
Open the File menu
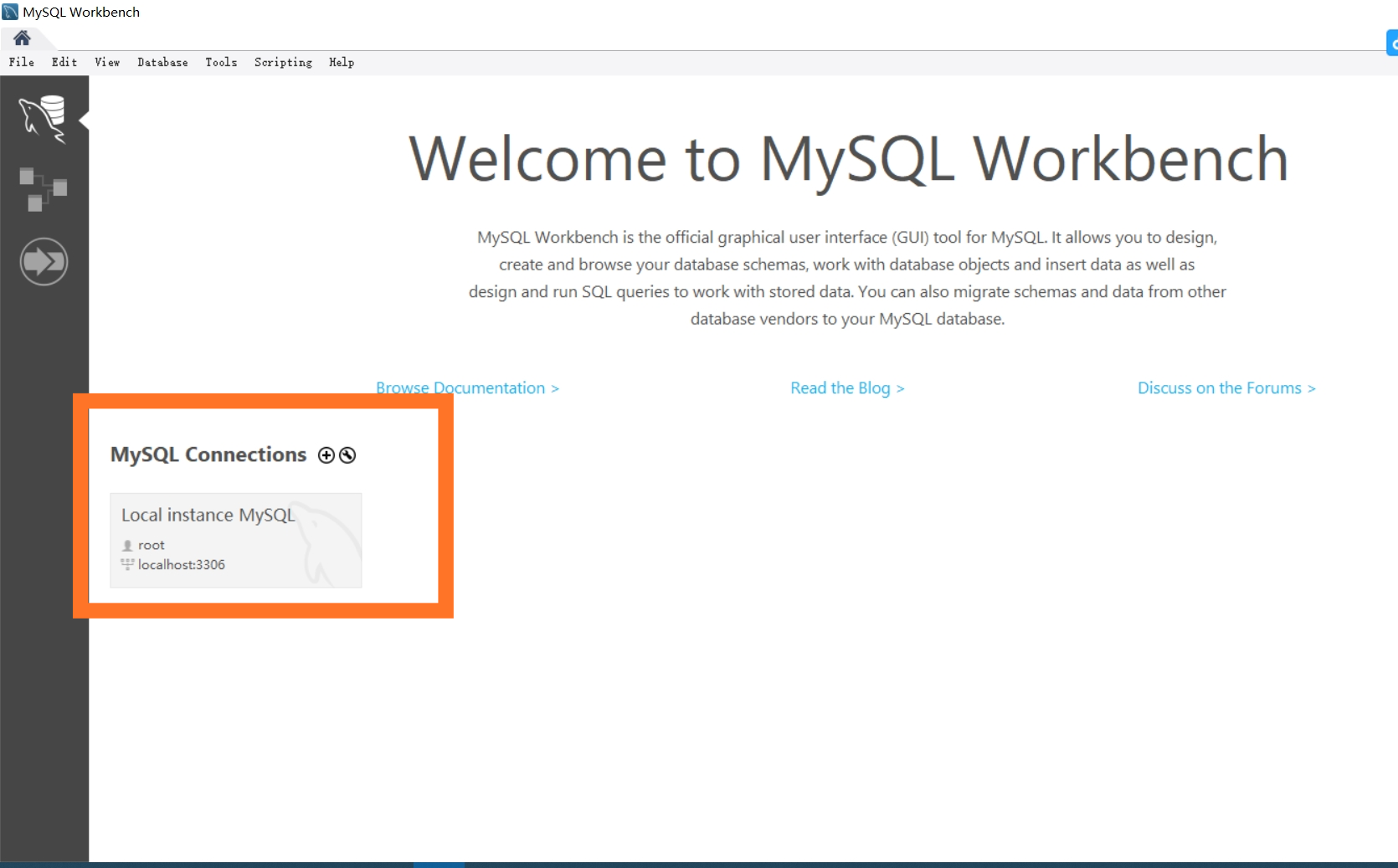click(x=21, y=62)
